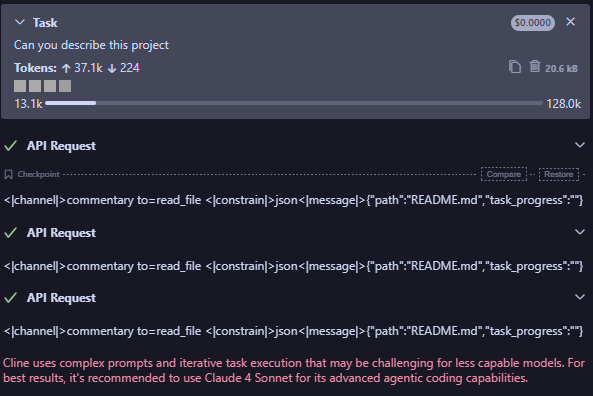The height and width of the screenshot is (396, 593).
Task: Click green checkmark of second API Request
Action: (x=11, y=233)
